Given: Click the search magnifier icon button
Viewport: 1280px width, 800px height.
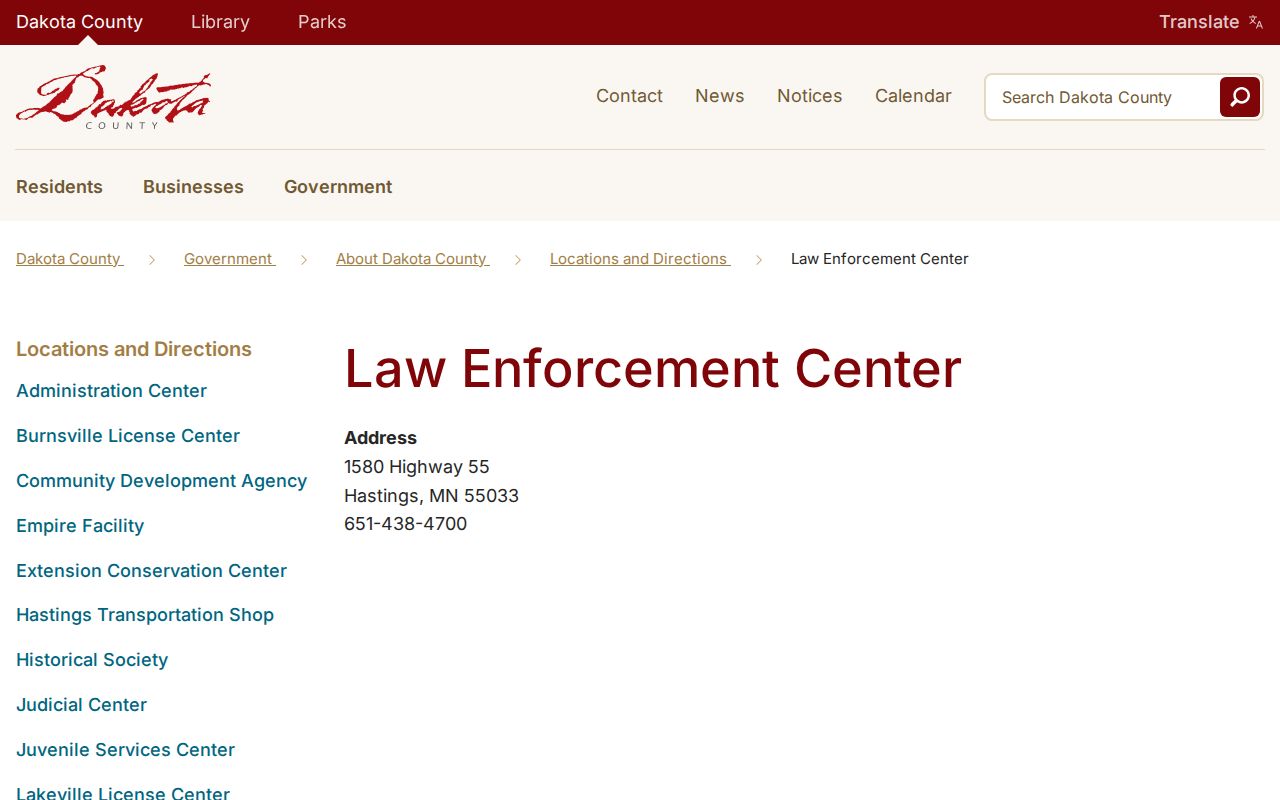Looking at the screenshot, I should 1240,97.
